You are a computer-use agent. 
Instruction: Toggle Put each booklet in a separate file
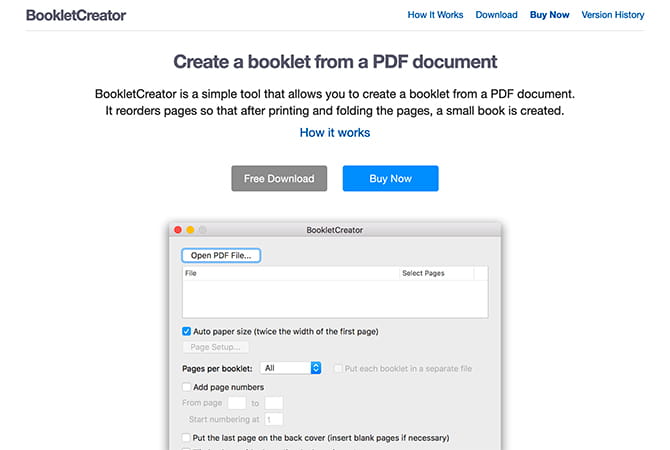click(338, 368)
